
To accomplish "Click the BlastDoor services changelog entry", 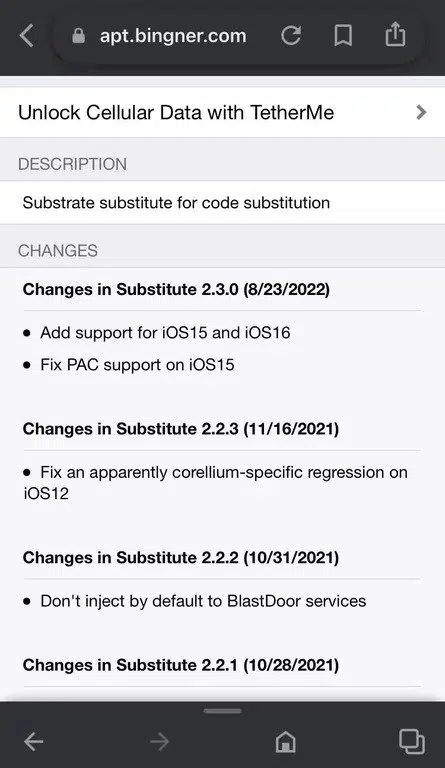I will pos(195,601).
